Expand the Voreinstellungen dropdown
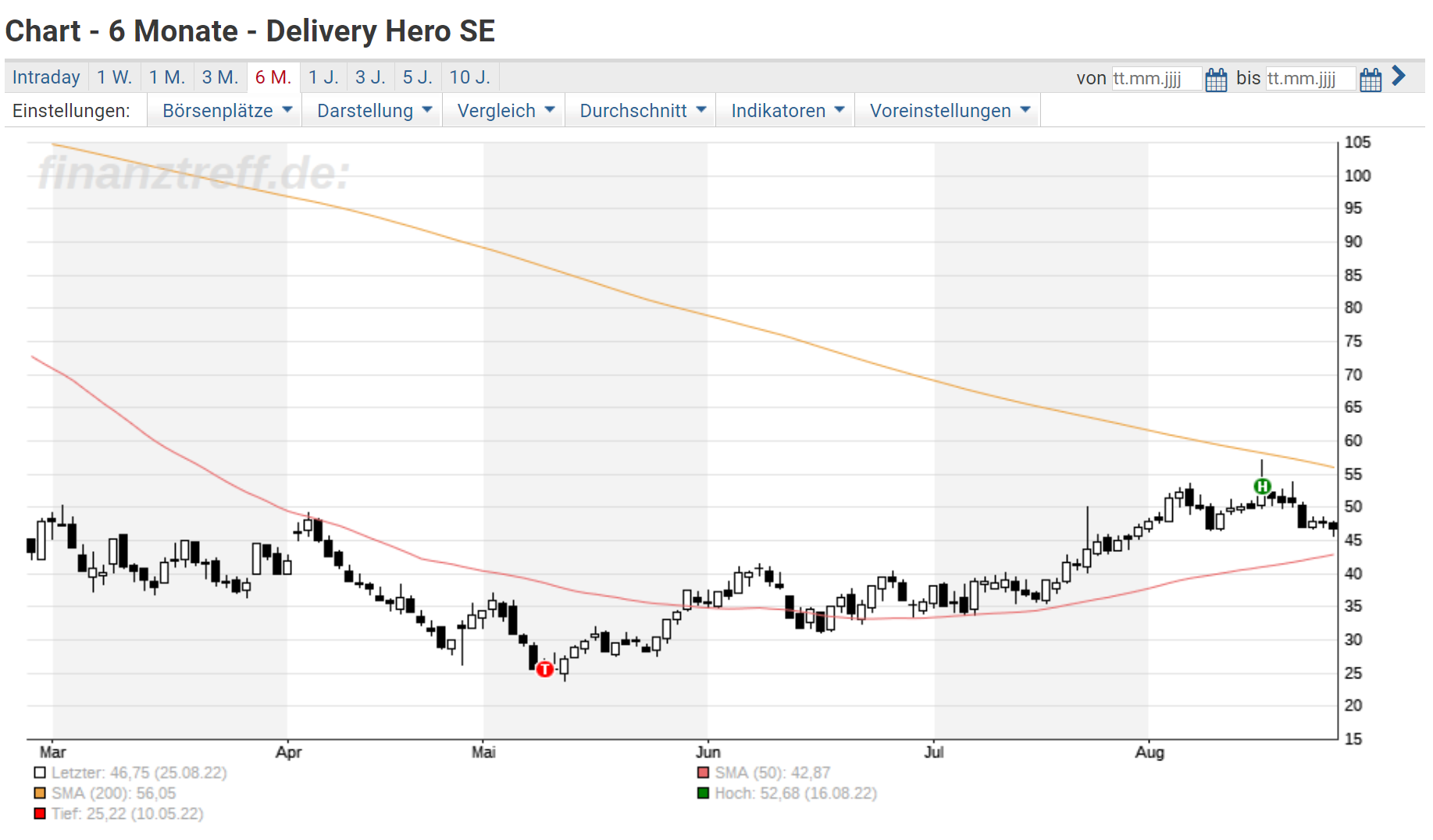1433x840 pixels. pyautogui.click(x=950, y=111)
